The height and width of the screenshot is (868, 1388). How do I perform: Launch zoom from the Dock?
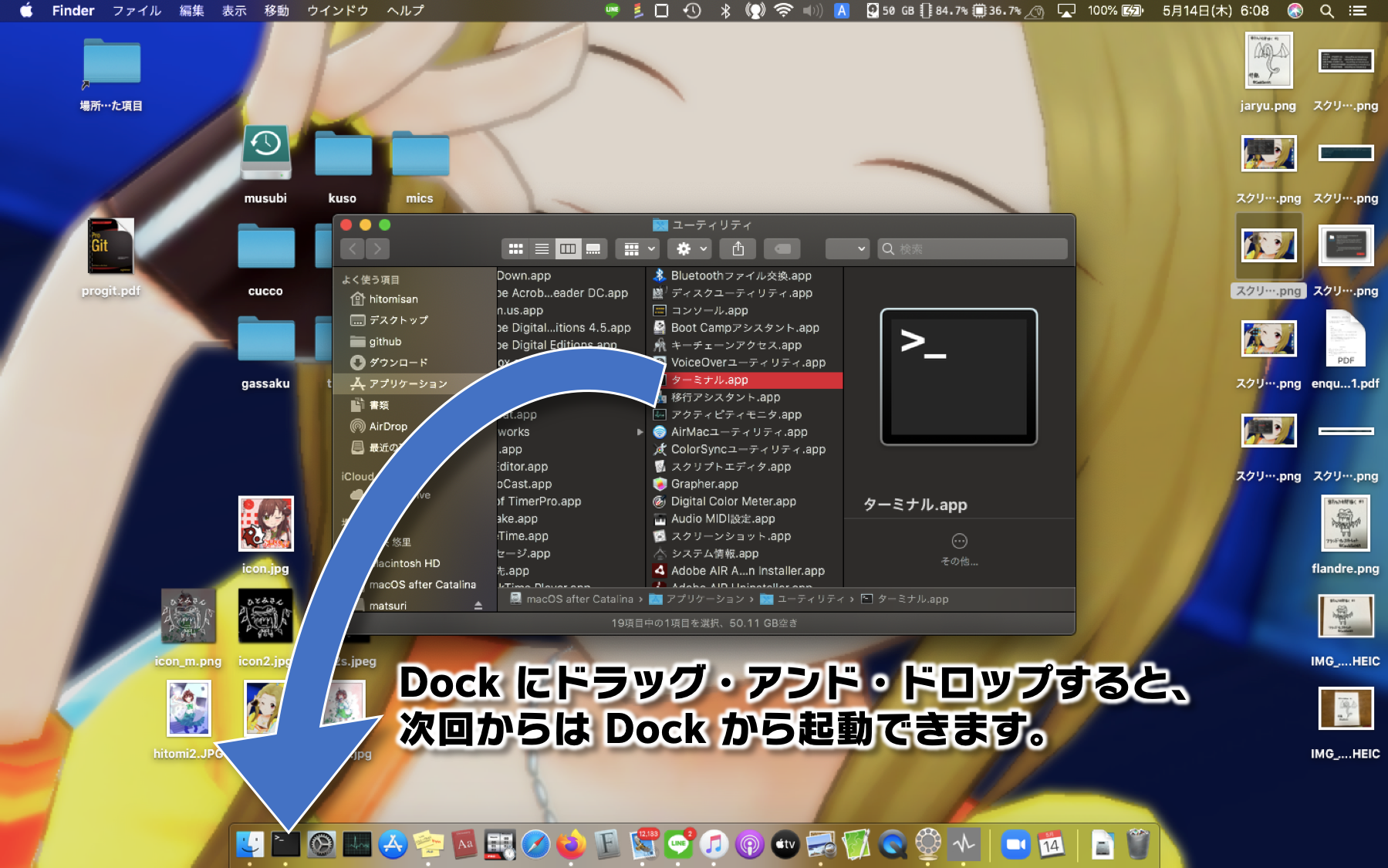click(x=1015, y=844)
